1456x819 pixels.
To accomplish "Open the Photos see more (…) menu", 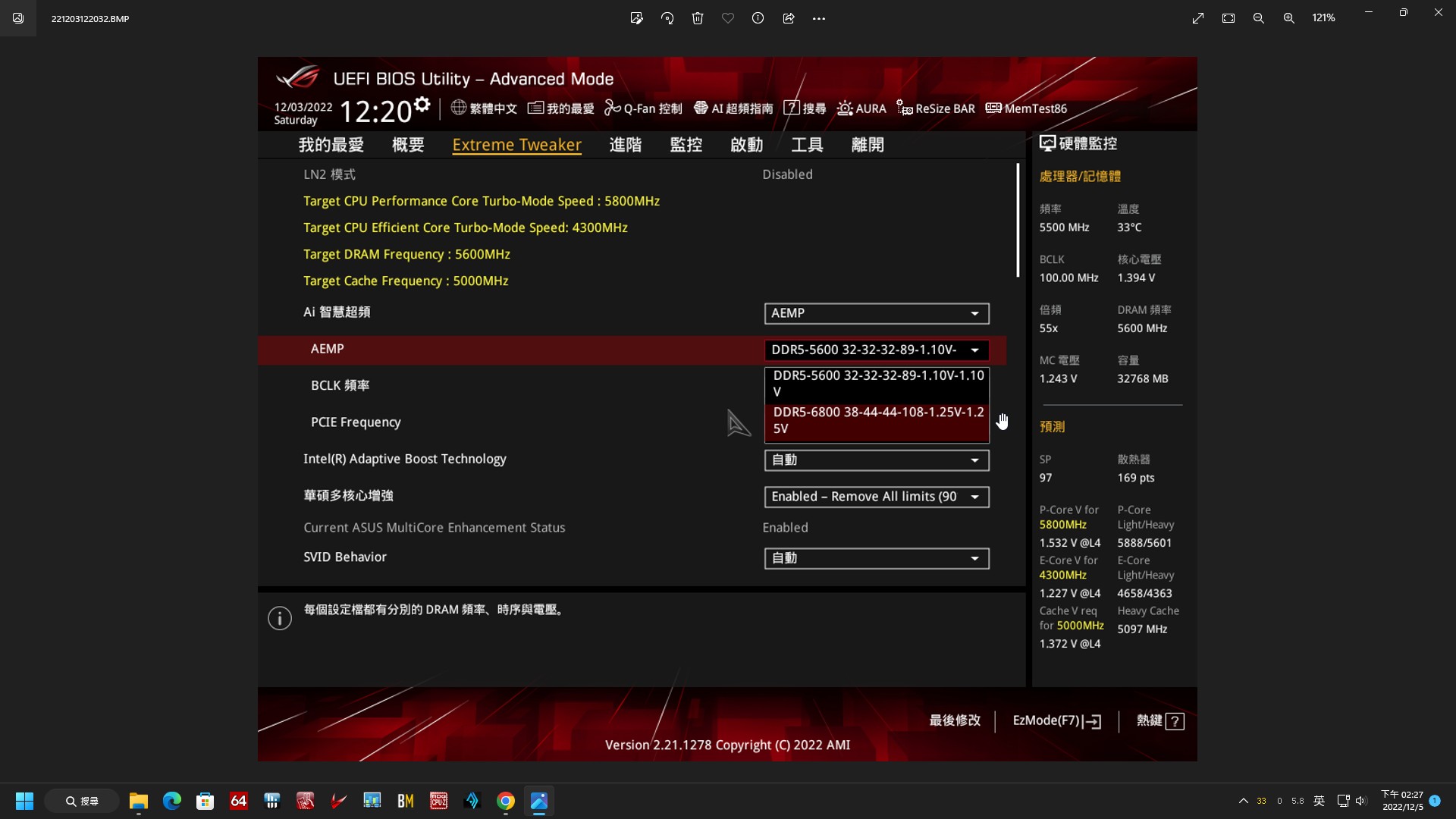I will point(819,18).
